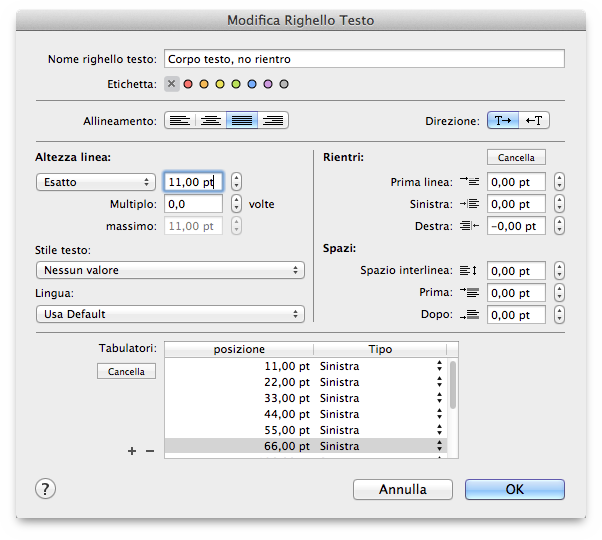Click the Dopo spacing value field
This screenshot has height=540, width=602.
516,315
